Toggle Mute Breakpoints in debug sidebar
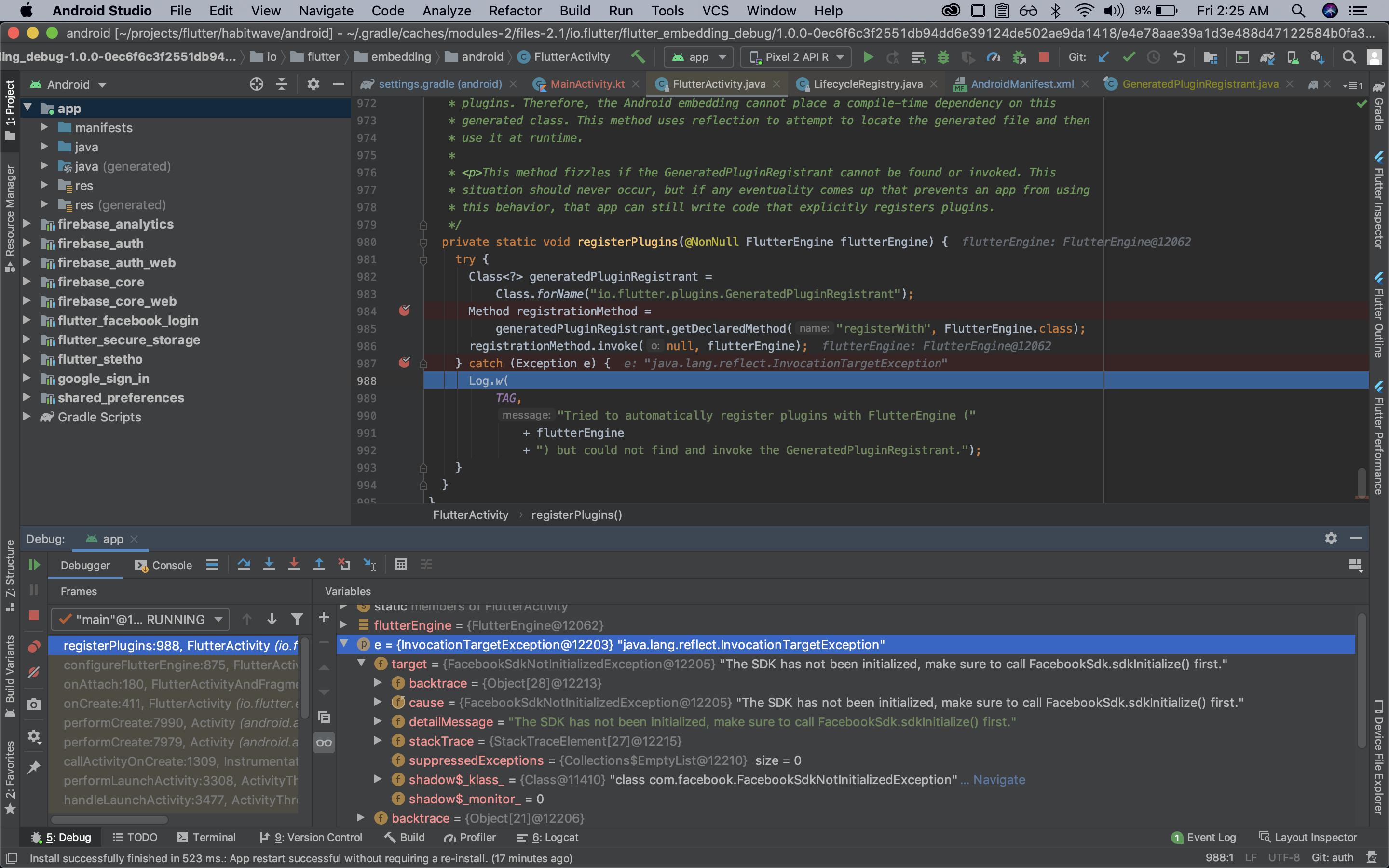 [34, 672]
